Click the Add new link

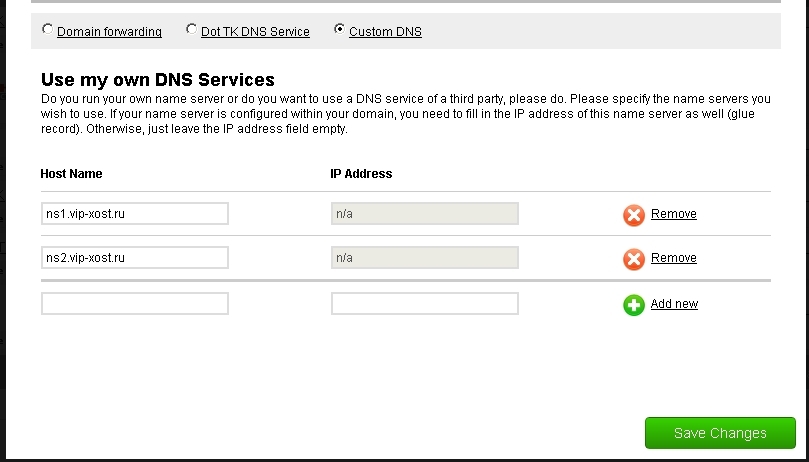coord(674,304)
